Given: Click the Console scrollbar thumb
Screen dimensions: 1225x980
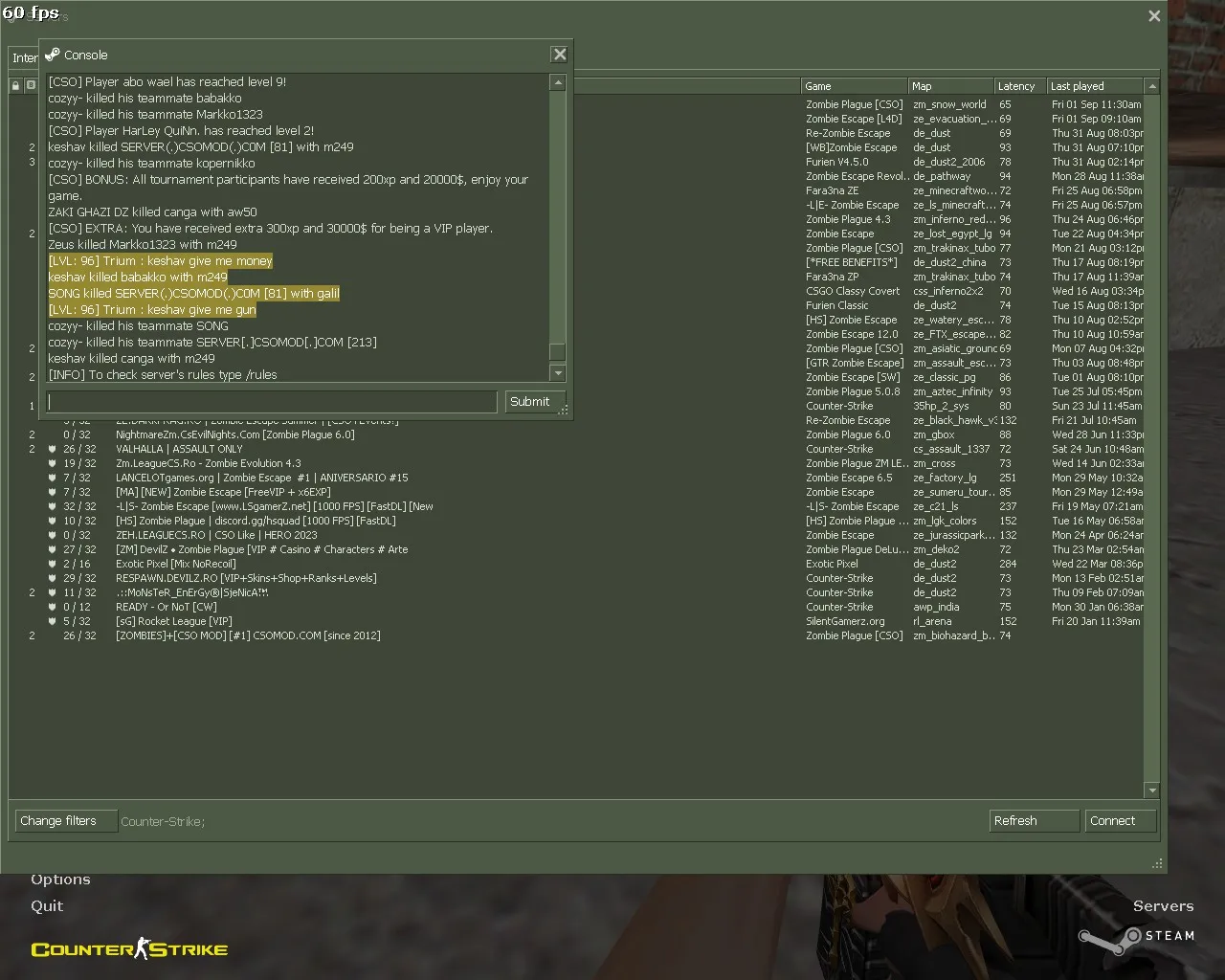Looking at the screenshot, I should tap(558, 352).
